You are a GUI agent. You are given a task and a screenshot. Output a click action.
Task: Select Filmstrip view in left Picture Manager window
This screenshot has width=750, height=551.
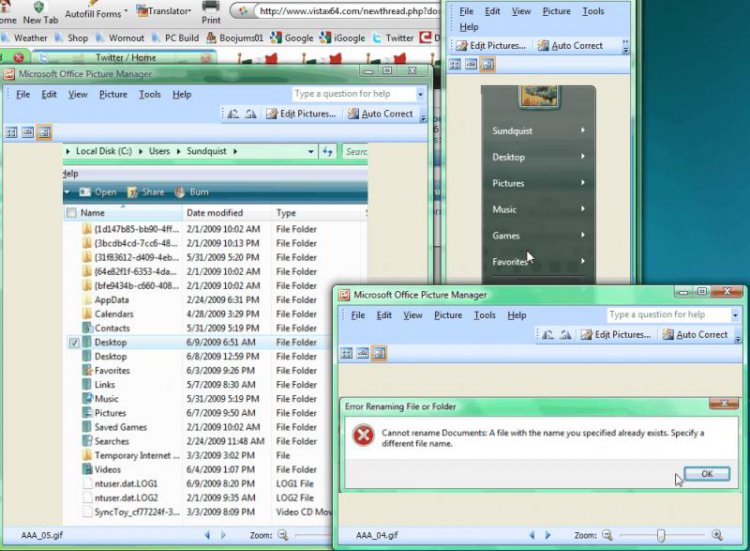(28, 132)
